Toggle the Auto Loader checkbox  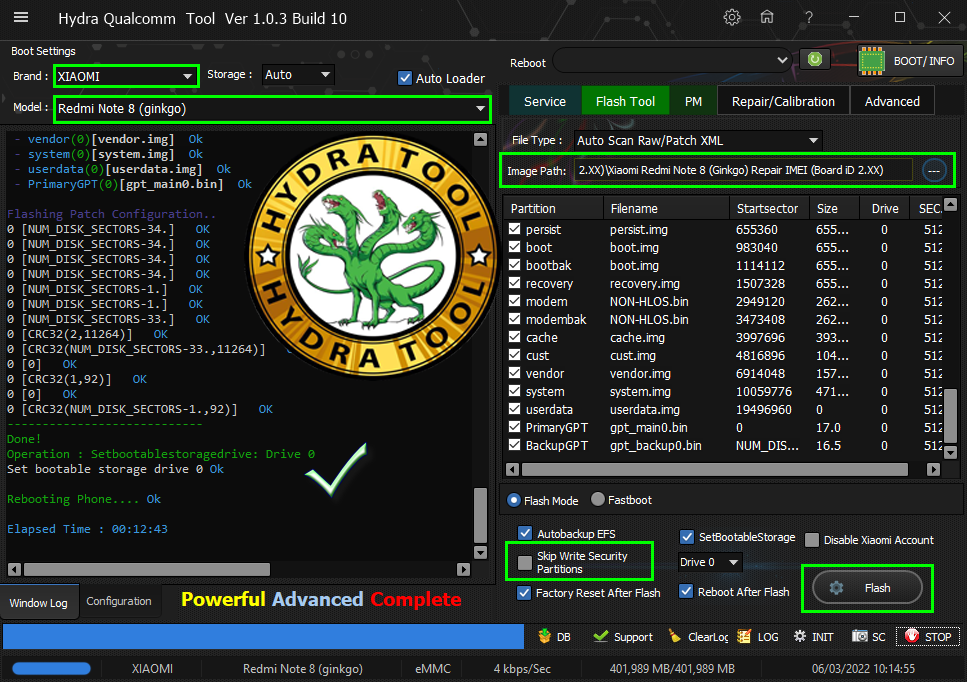pyautogui.click(x=405, y=78)
